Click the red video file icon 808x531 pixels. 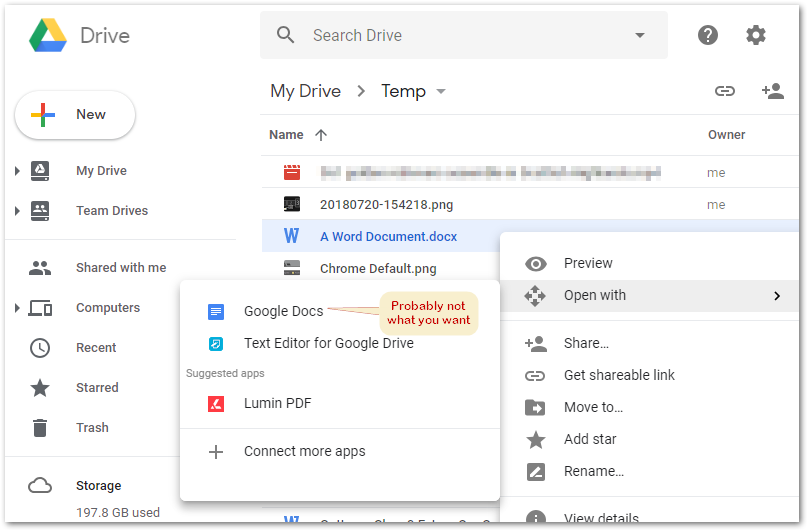(x=292, y=172)
